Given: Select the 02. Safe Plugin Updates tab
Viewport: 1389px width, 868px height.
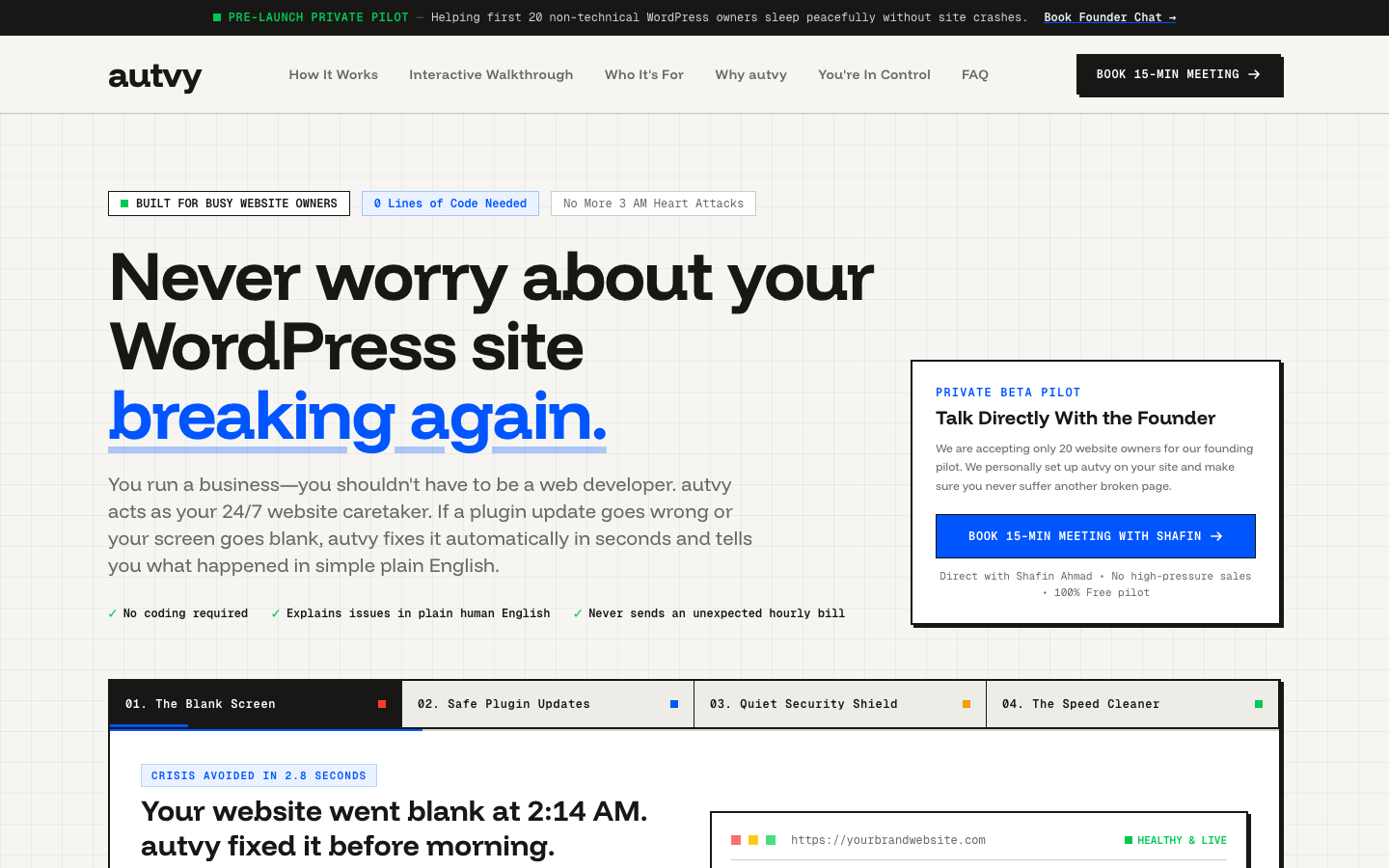Looking at the screenshot, I should [547, 704].
